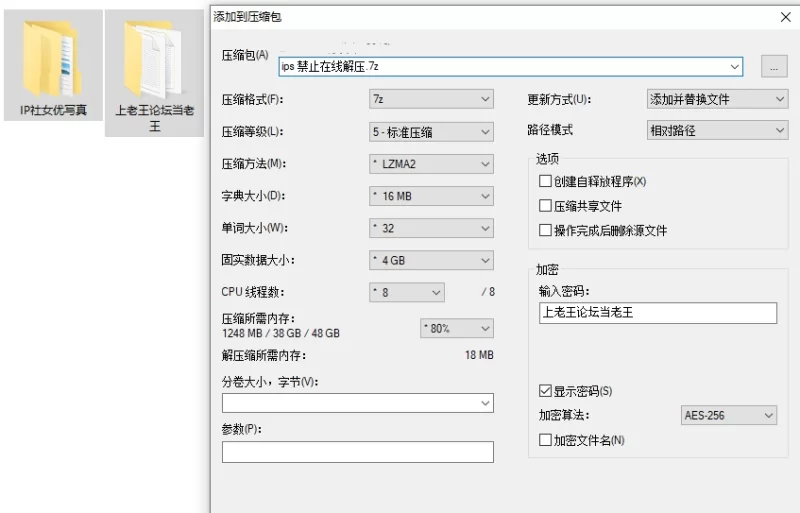This screenshot has width=800, height=513.
Task: Click the 压缩包 archive name field
Action: 511,67
